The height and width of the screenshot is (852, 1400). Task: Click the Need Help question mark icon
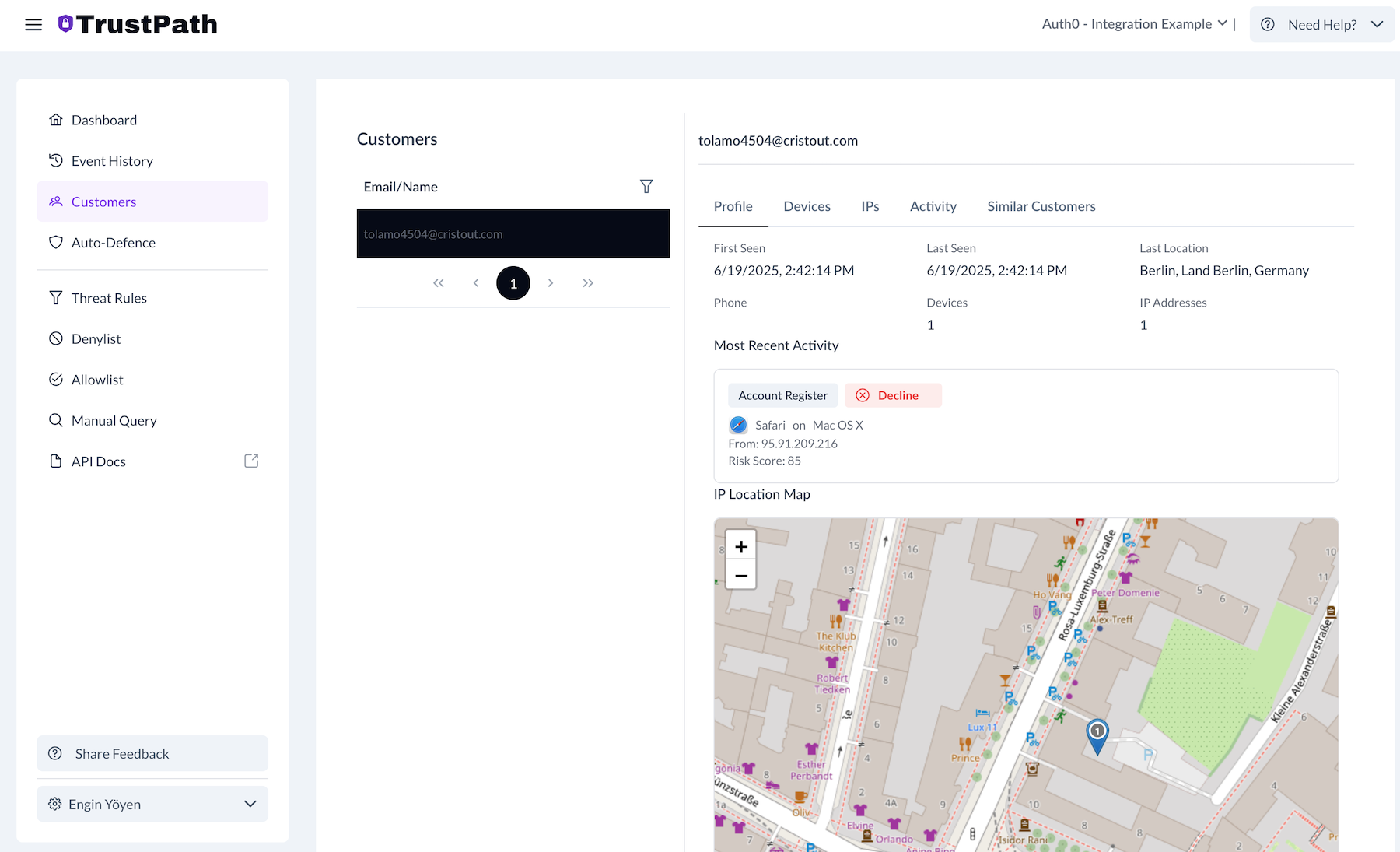pyautogui.click(x=1267, y=24)
